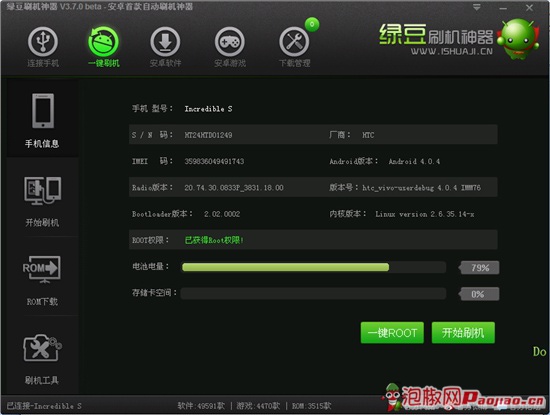Click the 0% storage value label

click(479, 294)
